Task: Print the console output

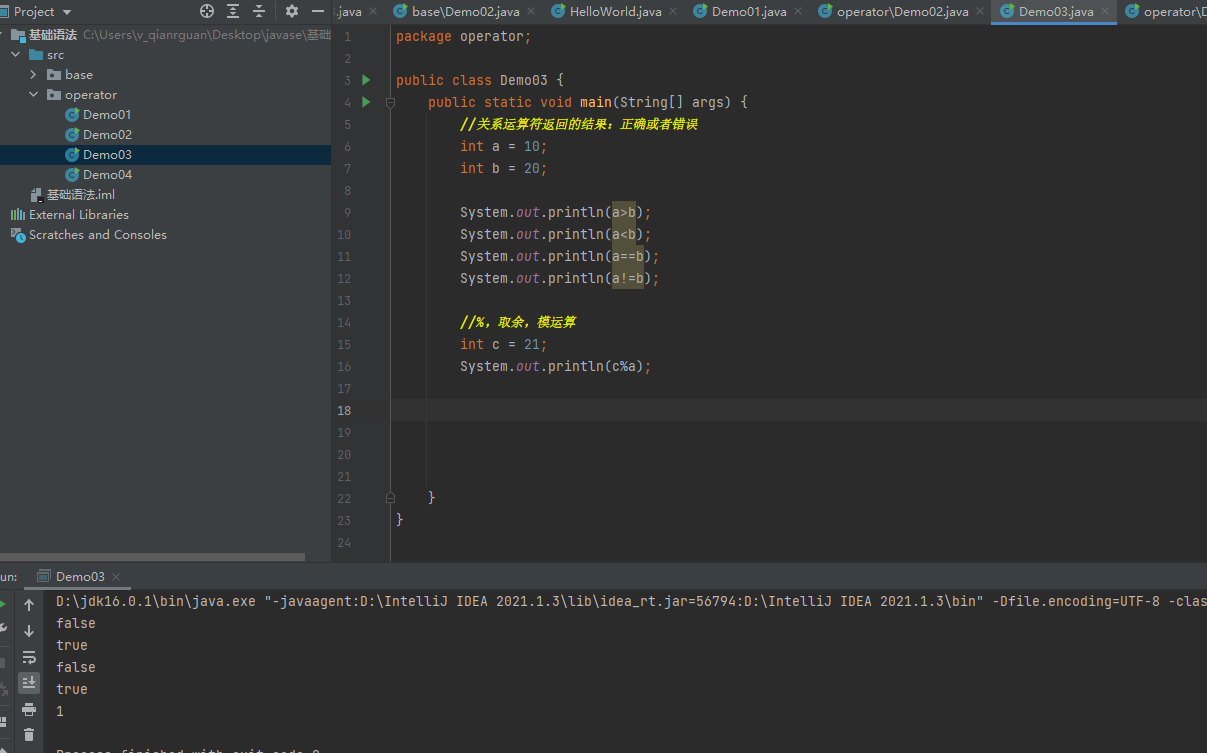Action: 29,709
